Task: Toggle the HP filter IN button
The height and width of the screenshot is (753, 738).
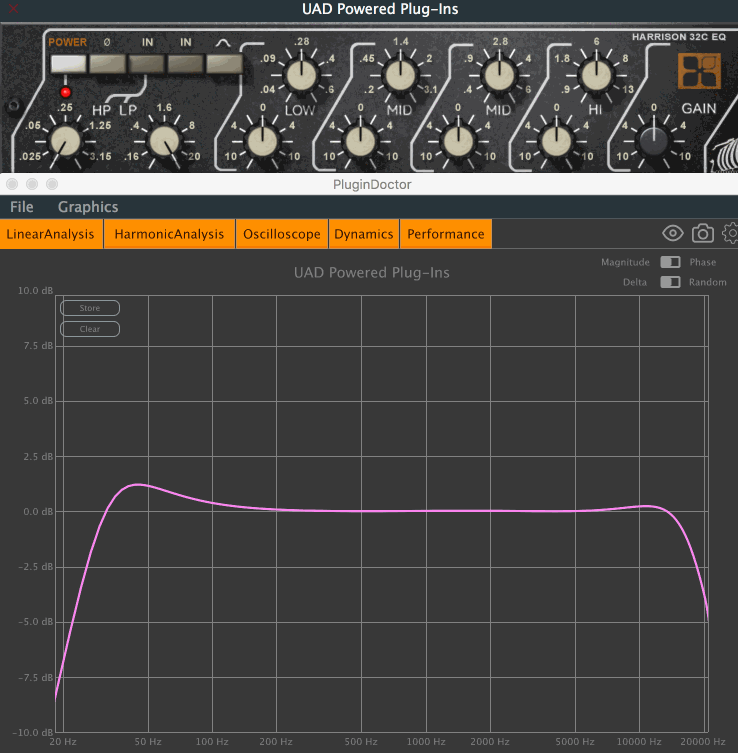Action: coord(146,63)
